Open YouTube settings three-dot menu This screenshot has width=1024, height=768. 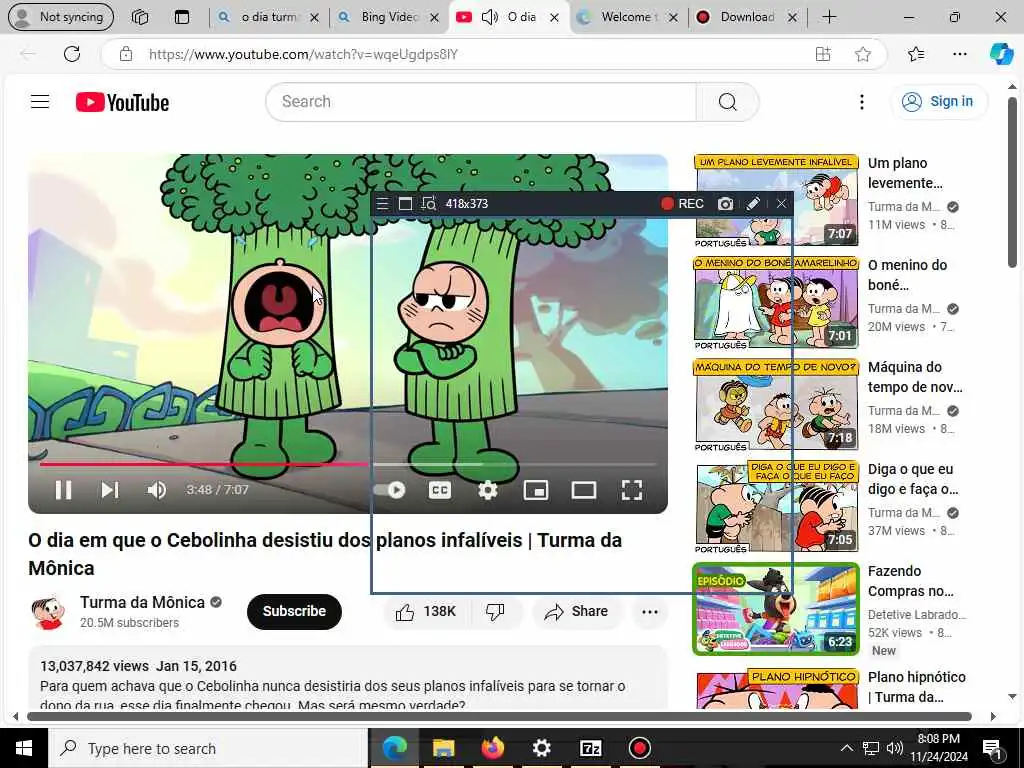(862, 102)
